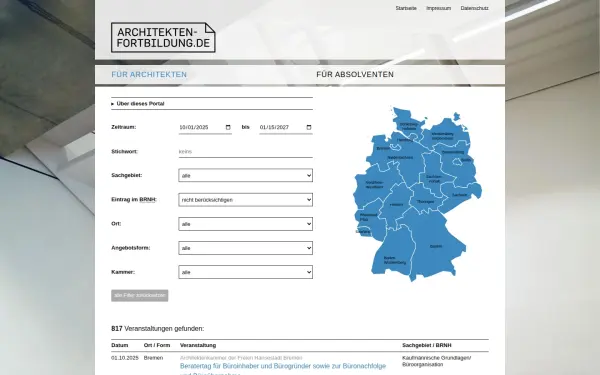
Task: Click the 'Ort / Form' column header
Action: click(x=157, y=345)
